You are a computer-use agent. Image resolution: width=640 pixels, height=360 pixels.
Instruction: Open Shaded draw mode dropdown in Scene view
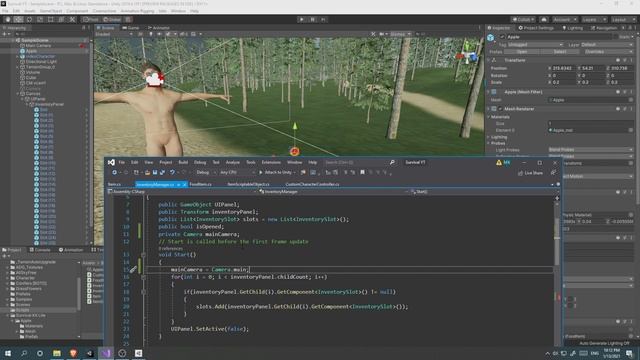pos(114,34)
